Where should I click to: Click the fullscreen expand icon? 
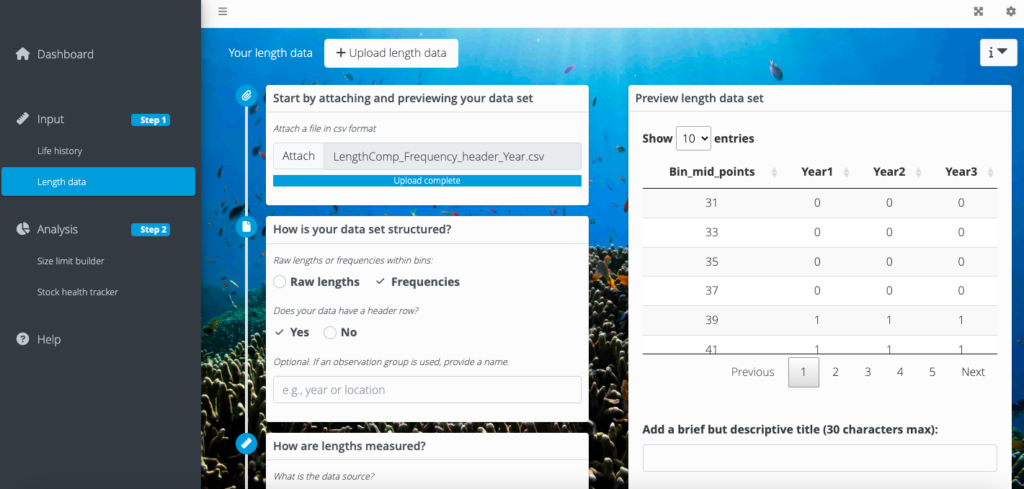coord(978,11)
